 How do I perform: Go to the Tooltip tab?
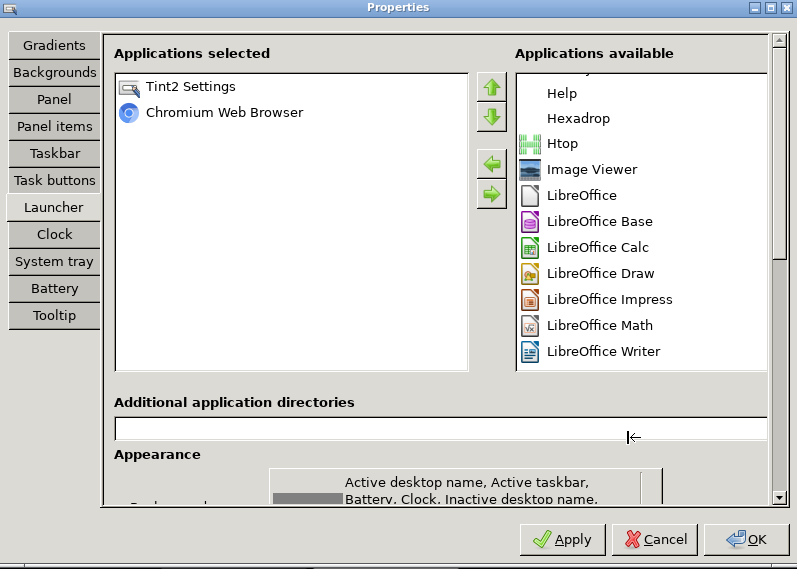pyautogui.click(x=54, y=315)
